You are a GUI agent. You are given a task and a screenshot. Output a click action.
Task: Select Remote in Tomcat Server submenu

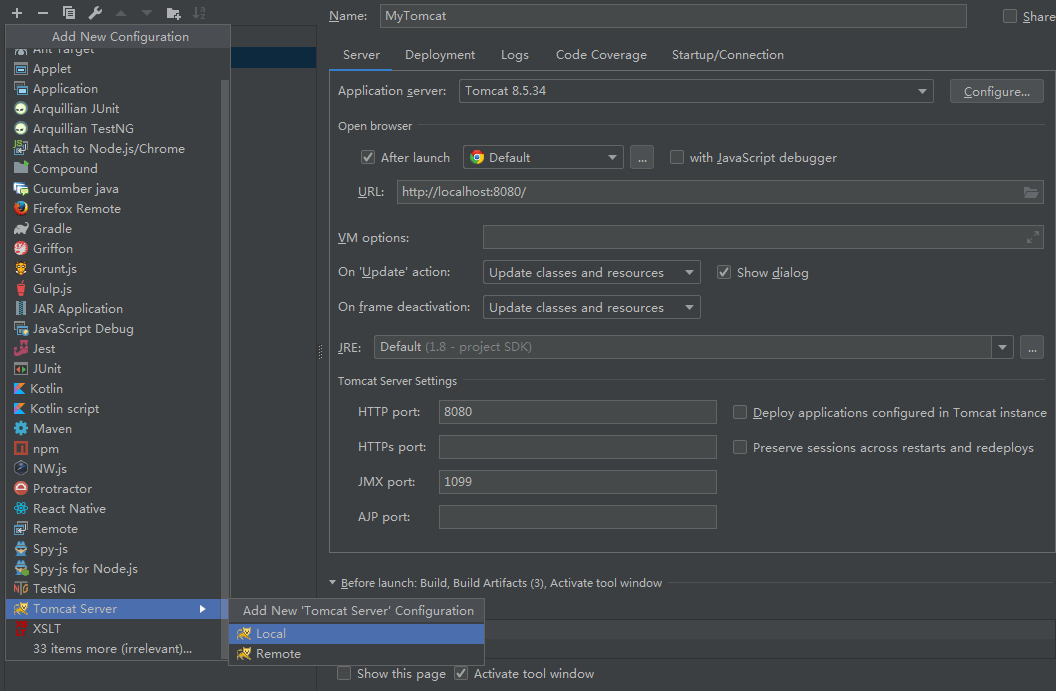click(x=278, y=653)
